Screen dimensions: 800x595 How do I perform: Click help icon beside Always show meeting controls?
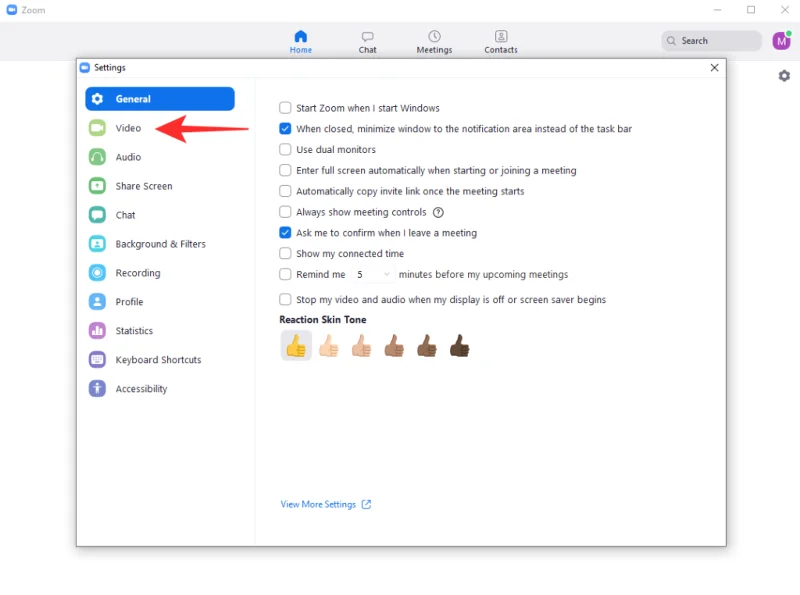pos(438,213)
